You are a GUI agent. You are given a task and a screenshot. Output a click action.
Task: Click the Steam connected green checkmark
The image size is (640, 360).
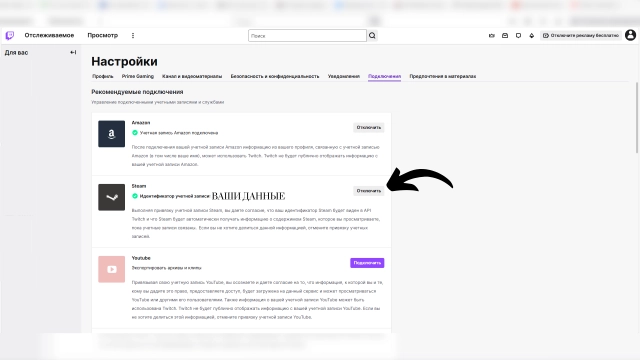coord(135,196)
